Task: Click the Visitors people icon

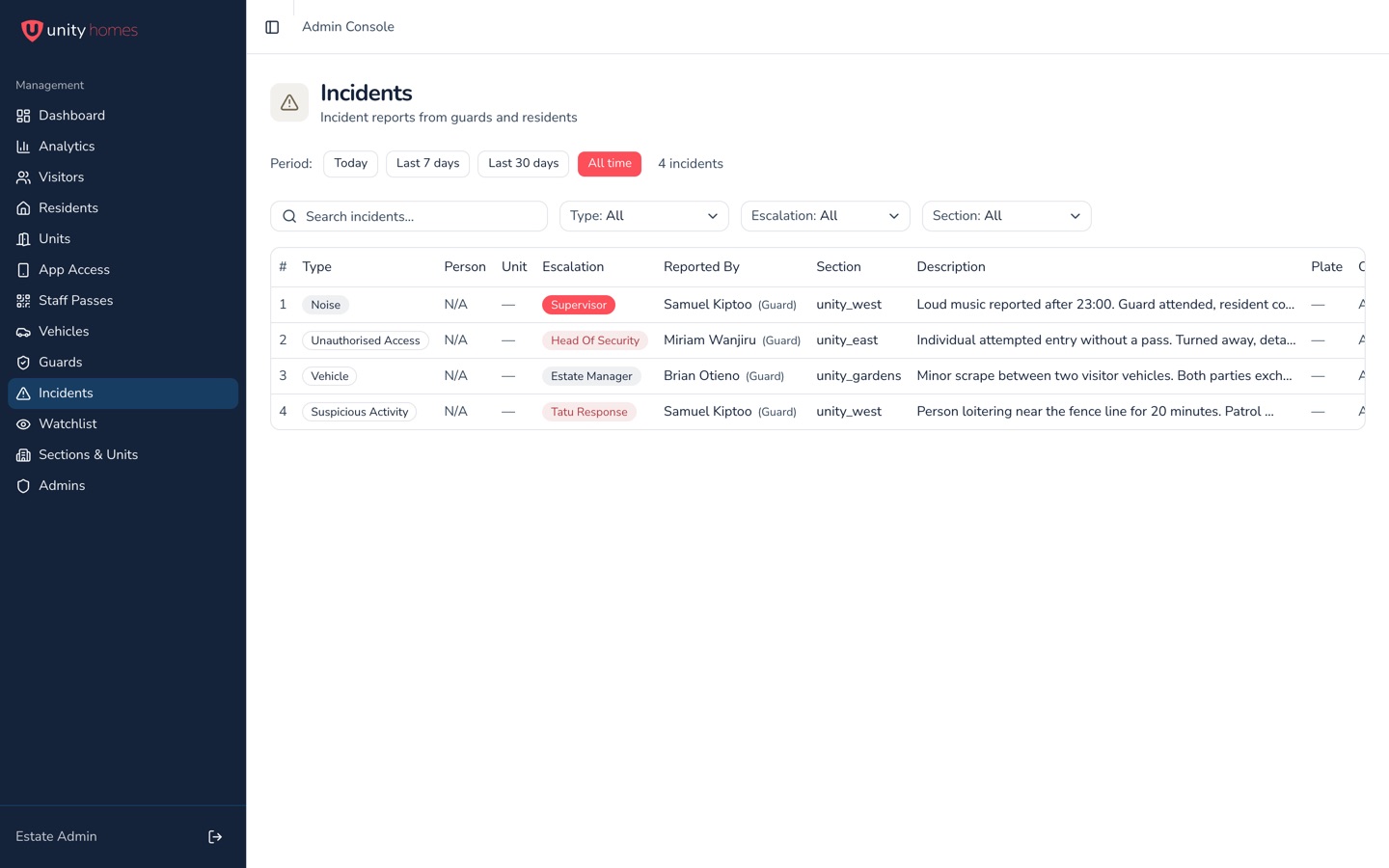Action: (x=23, y=177)
